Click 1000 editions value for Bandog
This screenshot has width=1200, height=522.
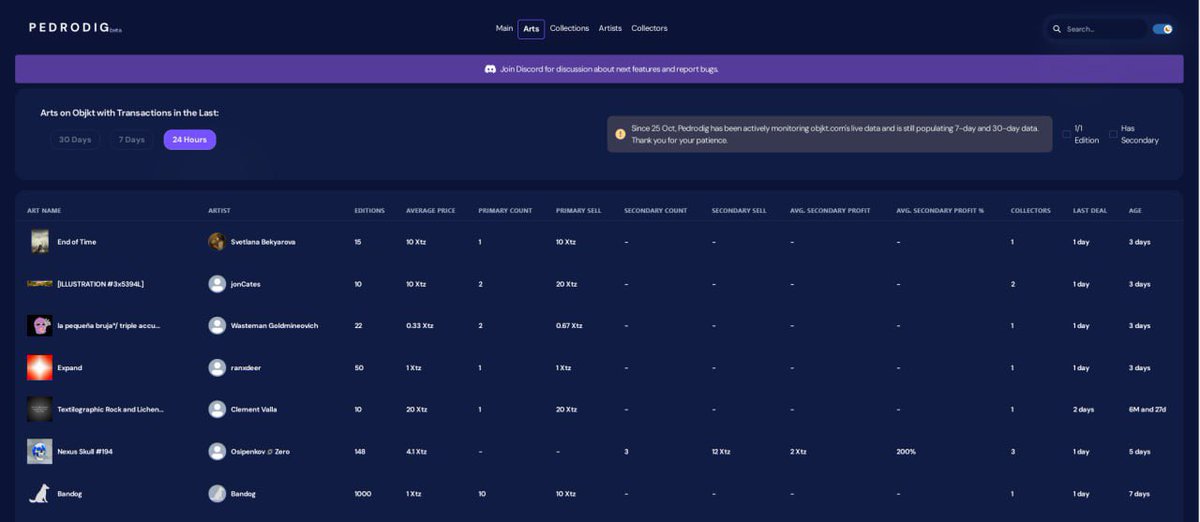point(362,493)
